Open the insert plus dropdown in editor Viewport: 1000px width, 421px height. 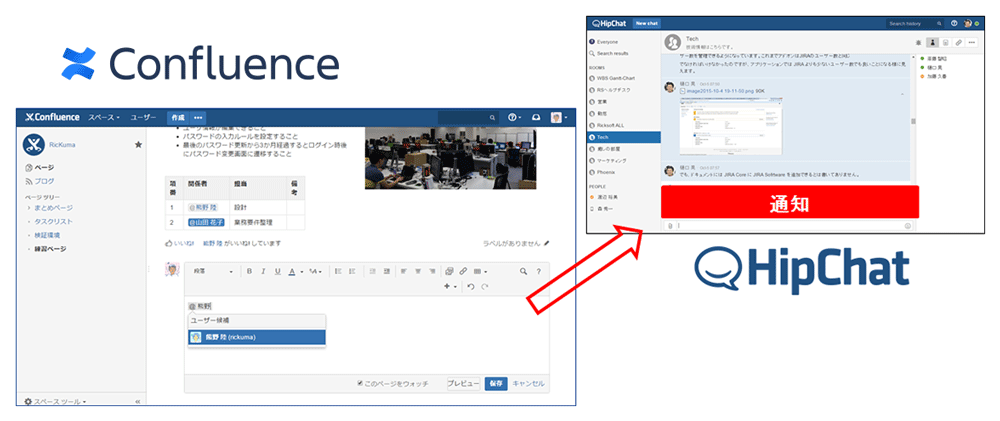[451, 287]
